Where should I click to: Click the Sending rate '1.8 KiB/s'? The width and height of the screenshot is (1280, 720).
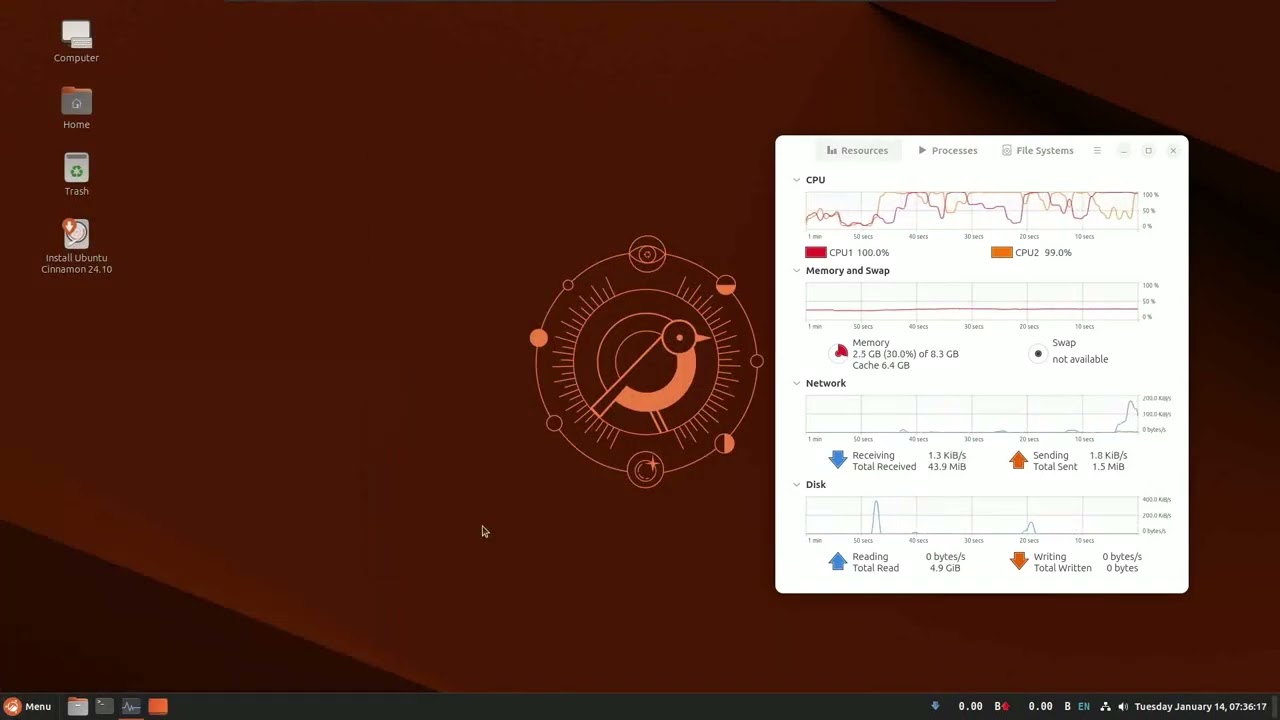(1108, 456)
